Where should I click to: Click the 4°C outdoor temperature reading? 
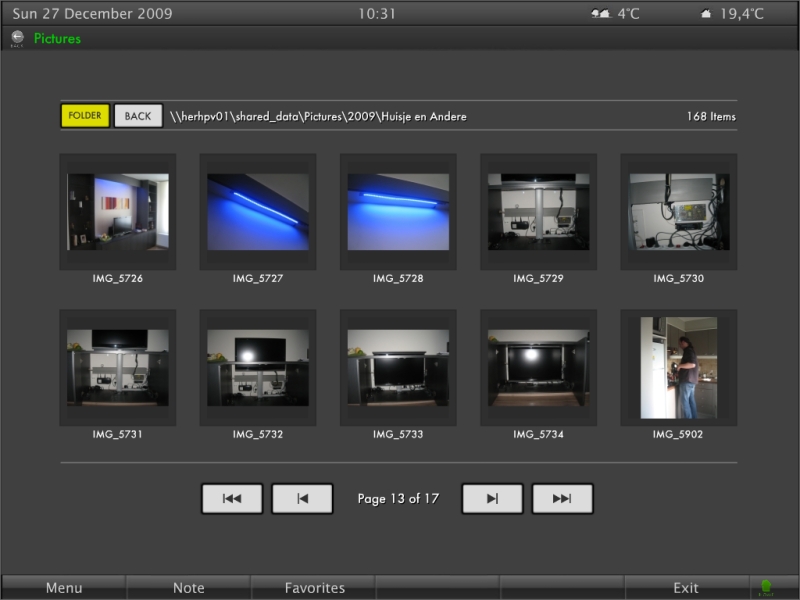click(628, 14)
